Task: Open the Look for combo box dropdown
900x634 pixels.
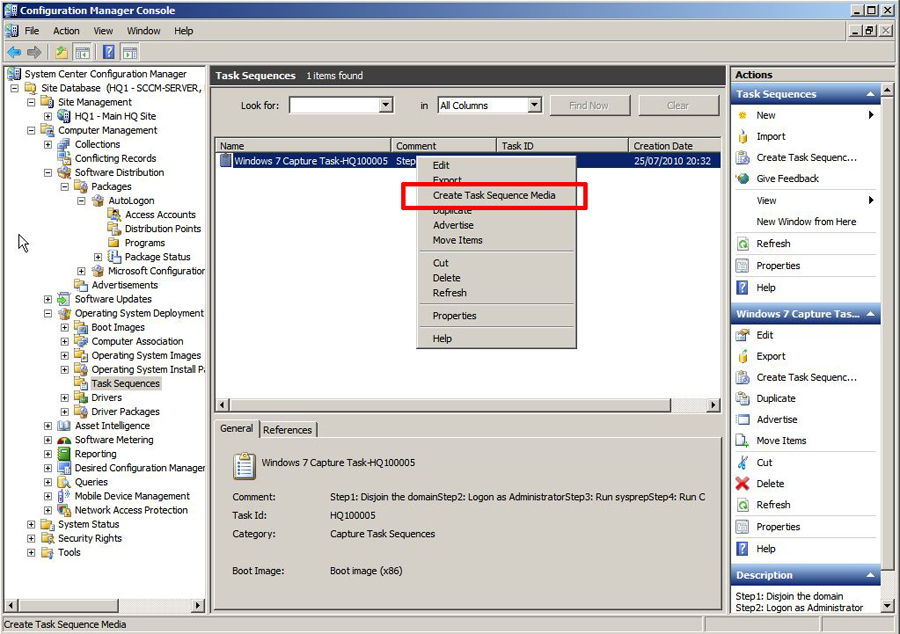Action: click(386, 105)
